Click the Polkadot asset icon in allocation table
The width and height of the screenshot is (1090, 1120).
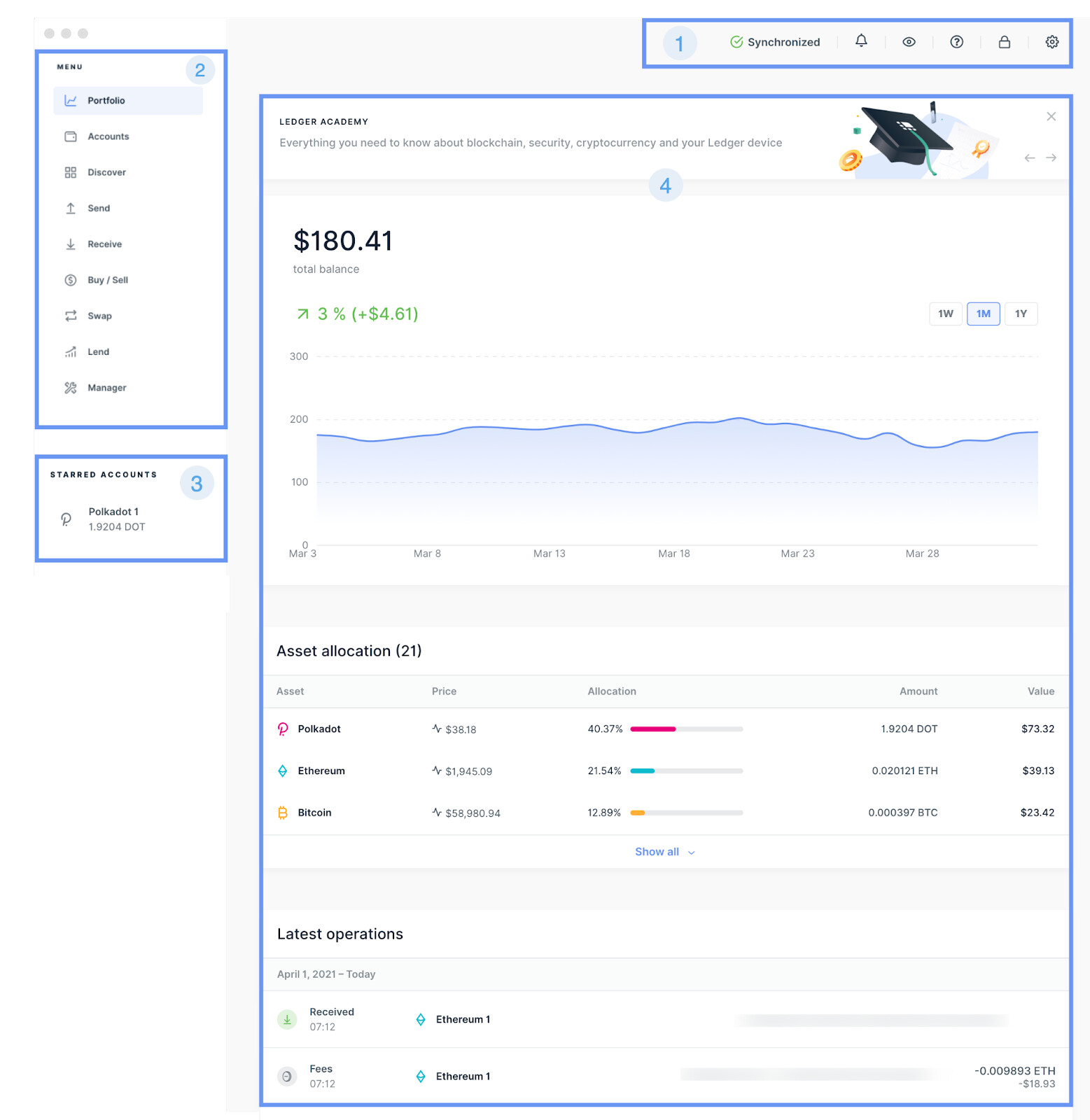point(283,729)
